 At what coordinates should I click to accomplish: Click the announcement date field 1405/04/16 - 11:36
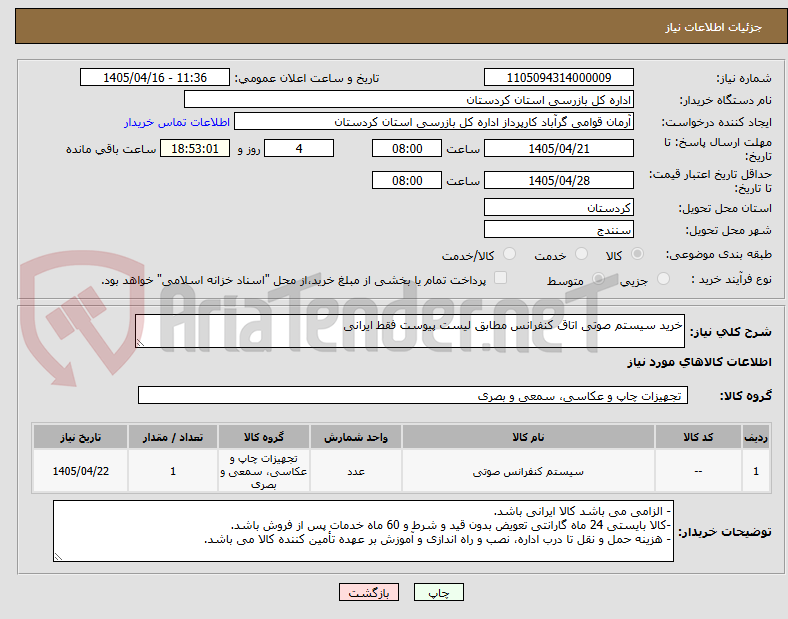(155, 77)
